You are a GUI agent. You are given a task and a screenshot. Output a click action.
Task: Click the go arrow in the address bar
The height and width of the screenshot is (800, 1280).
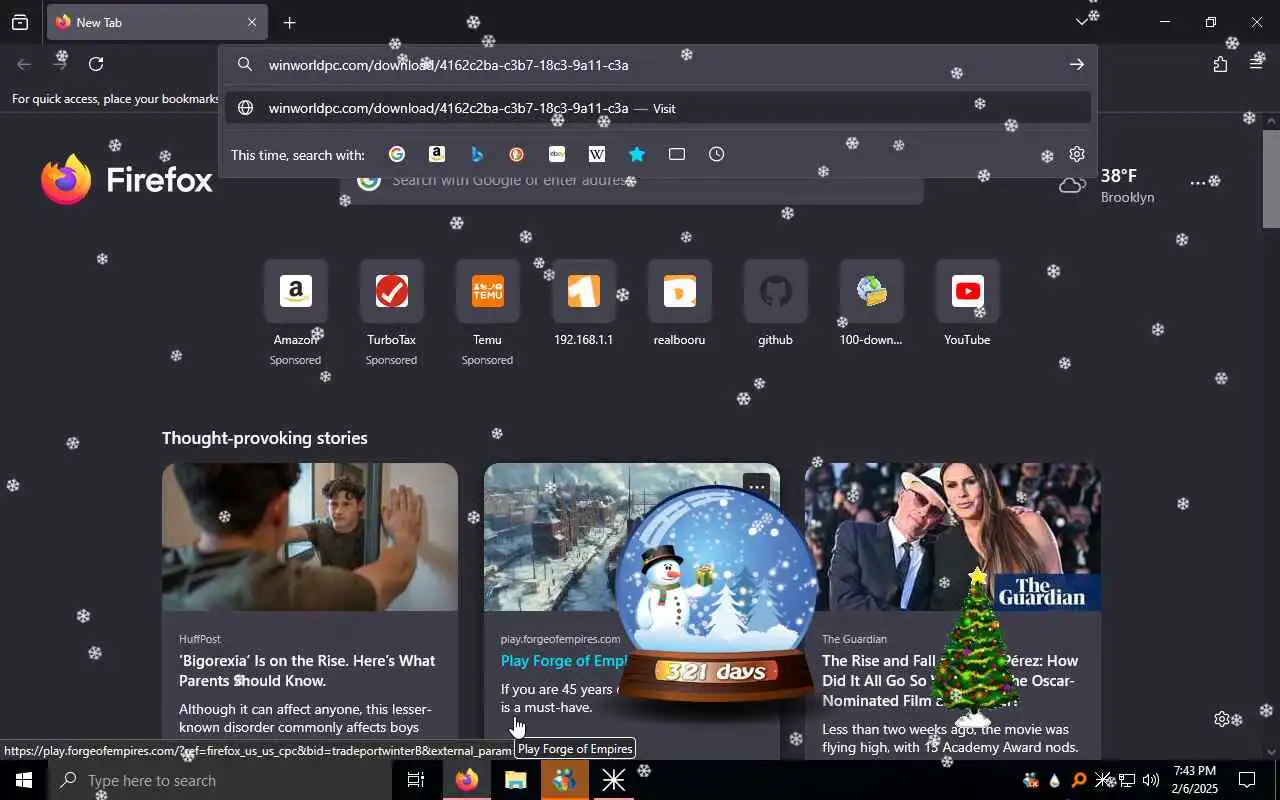tap(1076, 65)
